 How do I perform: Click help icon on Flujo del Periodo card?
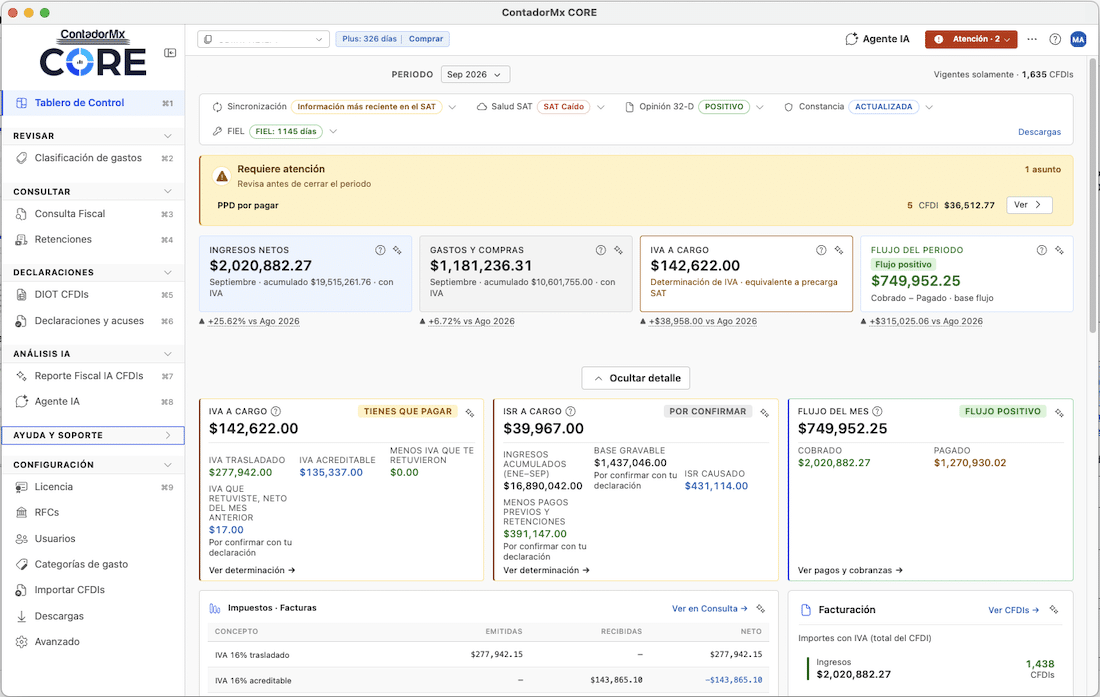(1042, 250)
